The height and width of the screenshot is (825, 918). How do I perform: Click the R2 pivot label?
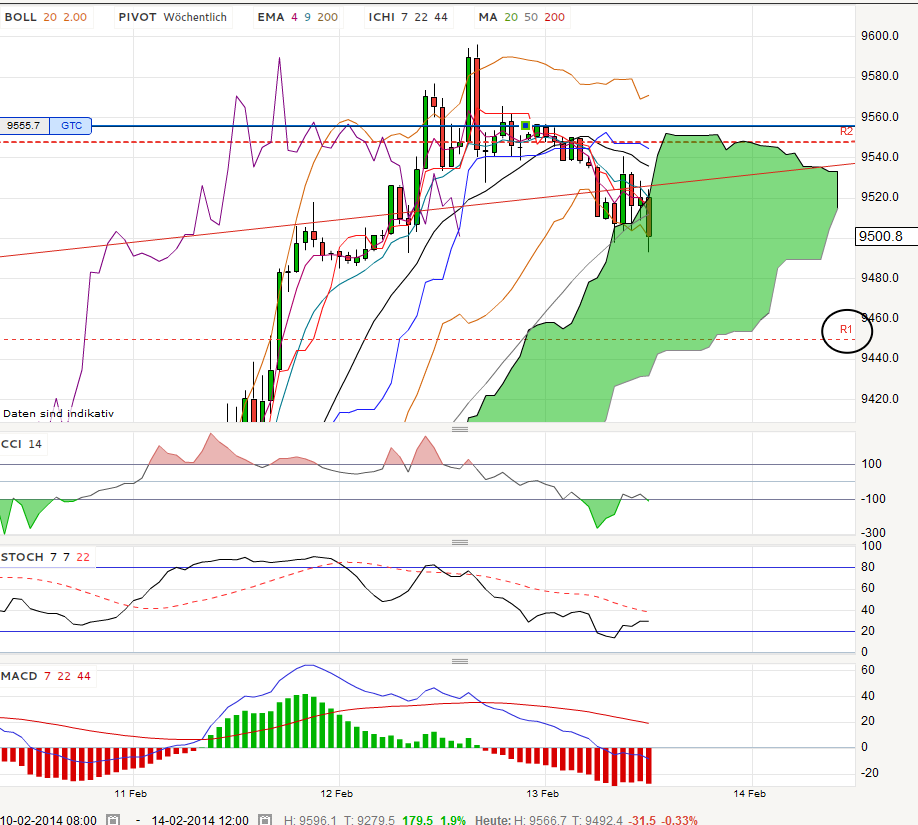(847, 131)
